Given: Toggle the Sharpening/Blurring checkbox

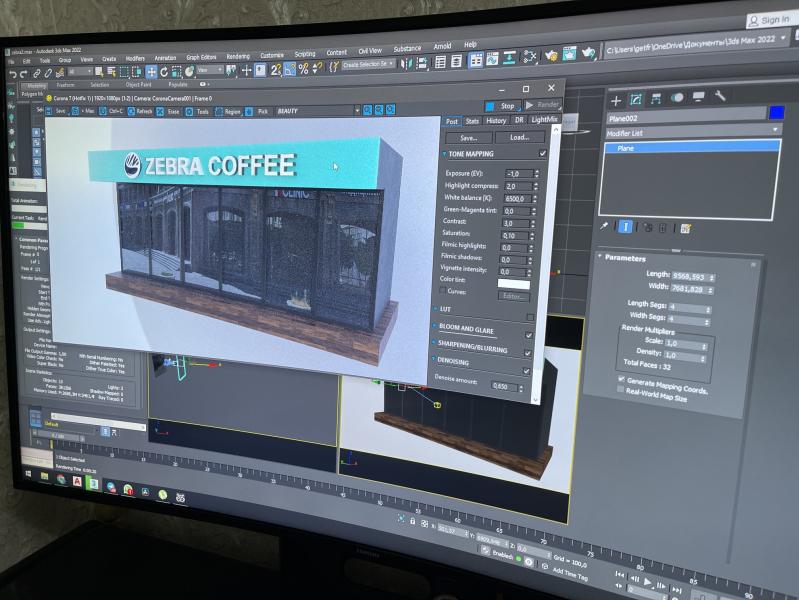Looking at the screenshot, I should [528, 353].
